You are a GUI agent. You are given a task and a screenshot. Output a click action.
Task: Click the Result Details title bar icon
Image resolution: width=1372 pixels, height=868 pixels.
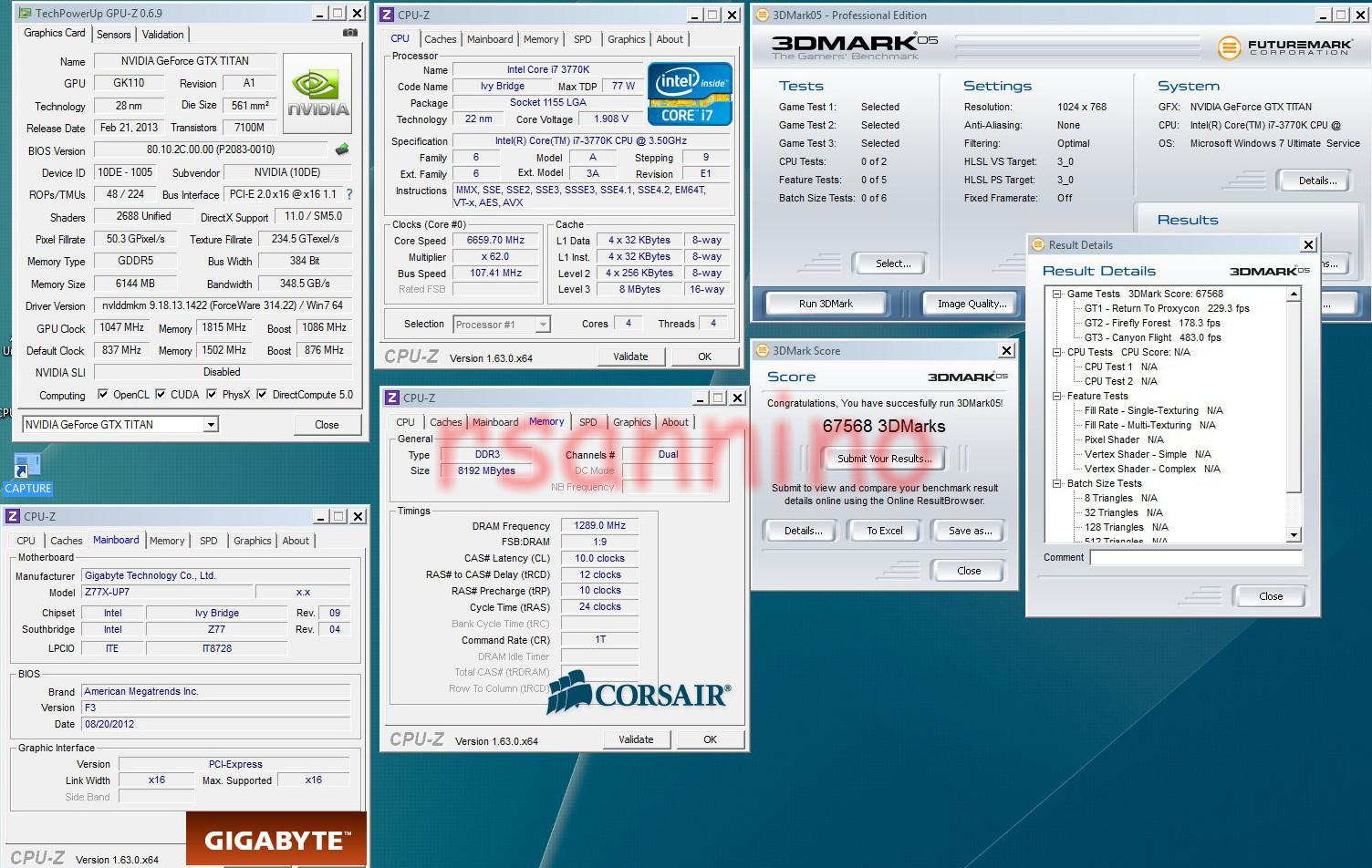(x=1037, y=244)
